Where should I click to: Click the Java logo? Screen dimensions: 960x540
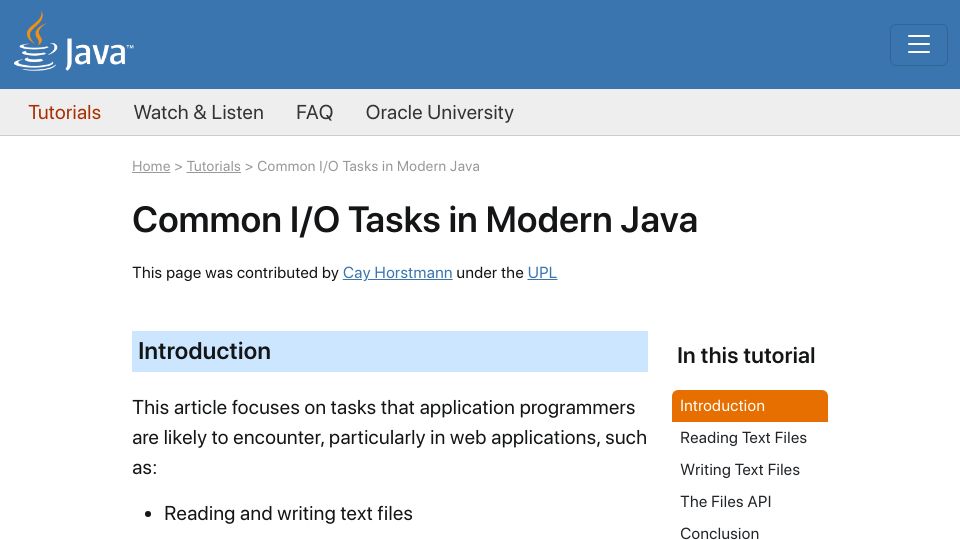coord(73,42)
